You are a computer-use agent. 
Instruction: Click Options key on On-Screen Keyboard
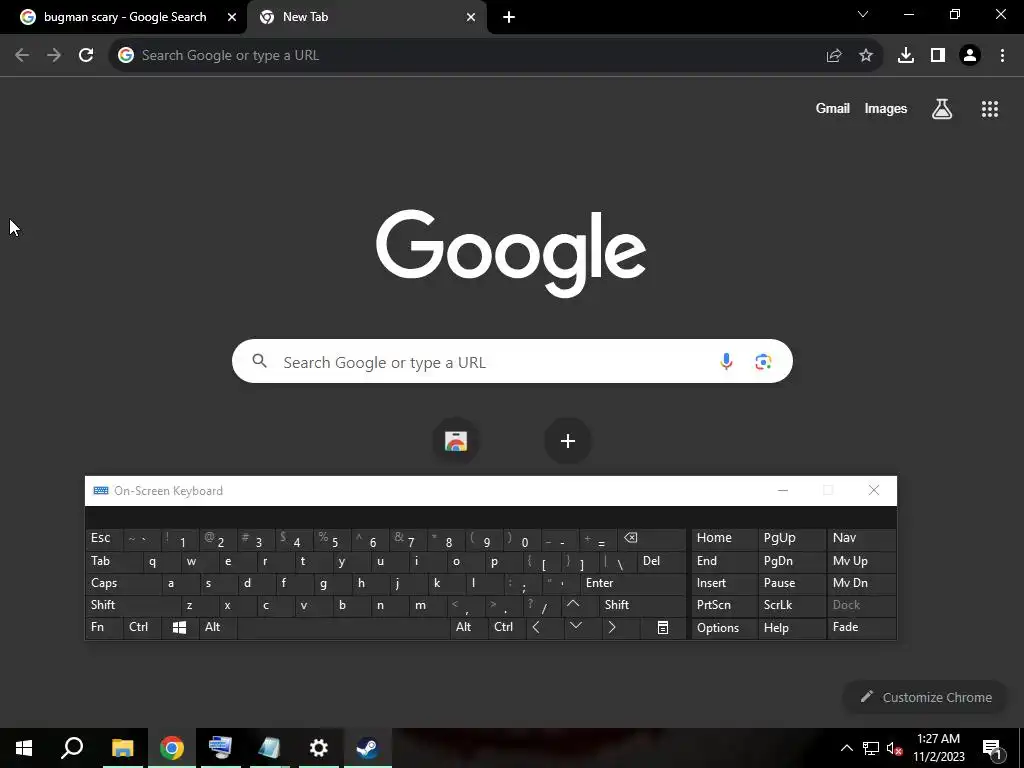point(724,627)
